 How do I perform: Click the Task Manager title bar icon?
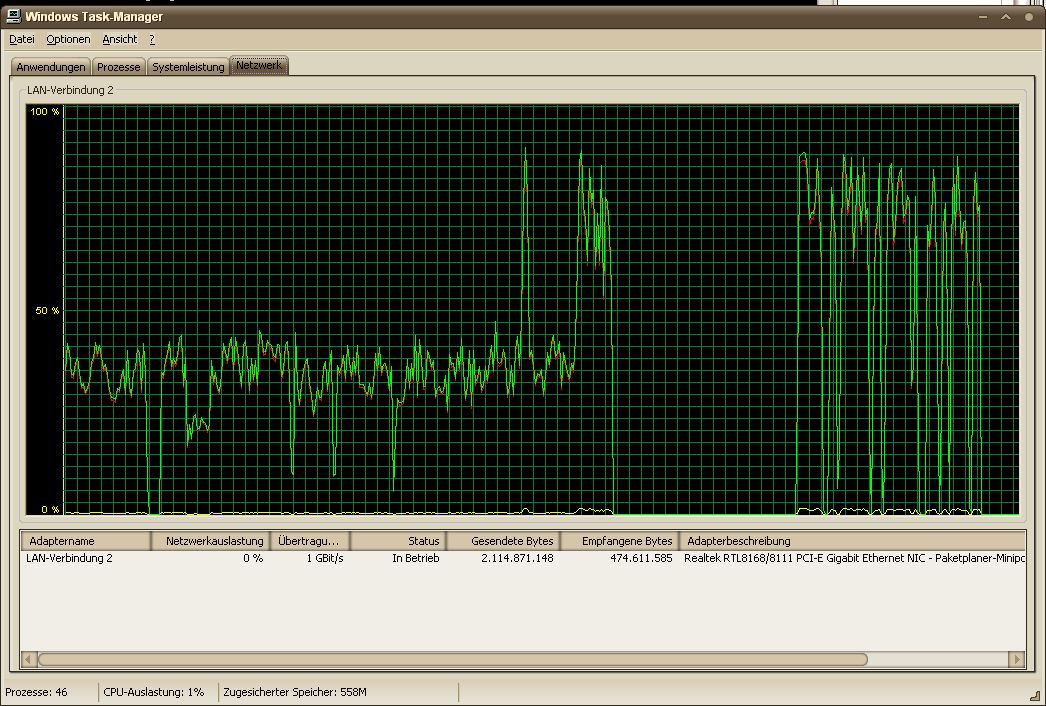[13, 16]
